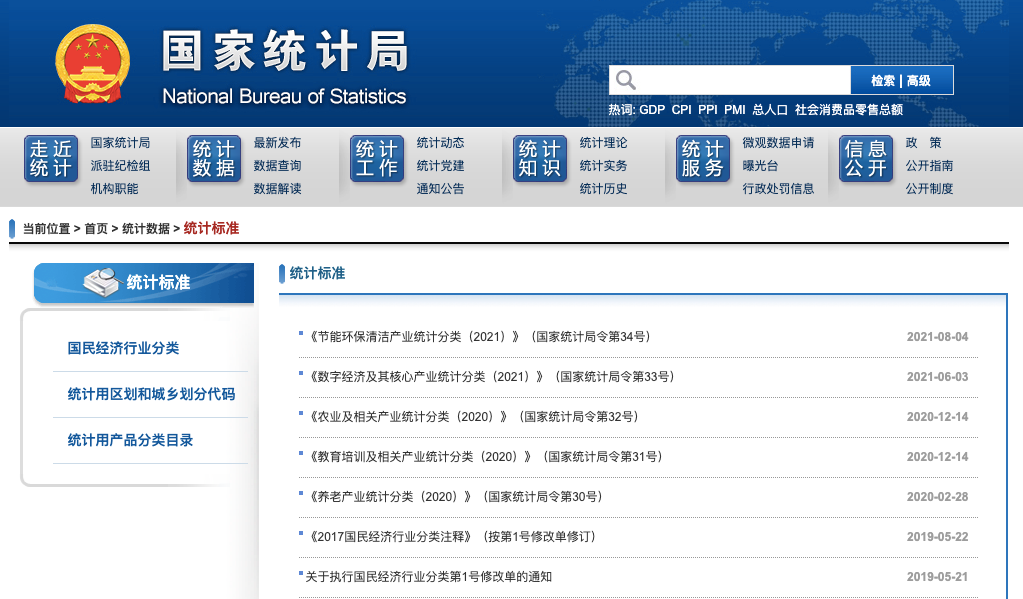This screenshot has height=599, width=1023.
Task: Open the 信息公开 nav block
Action: pos(866,159)
